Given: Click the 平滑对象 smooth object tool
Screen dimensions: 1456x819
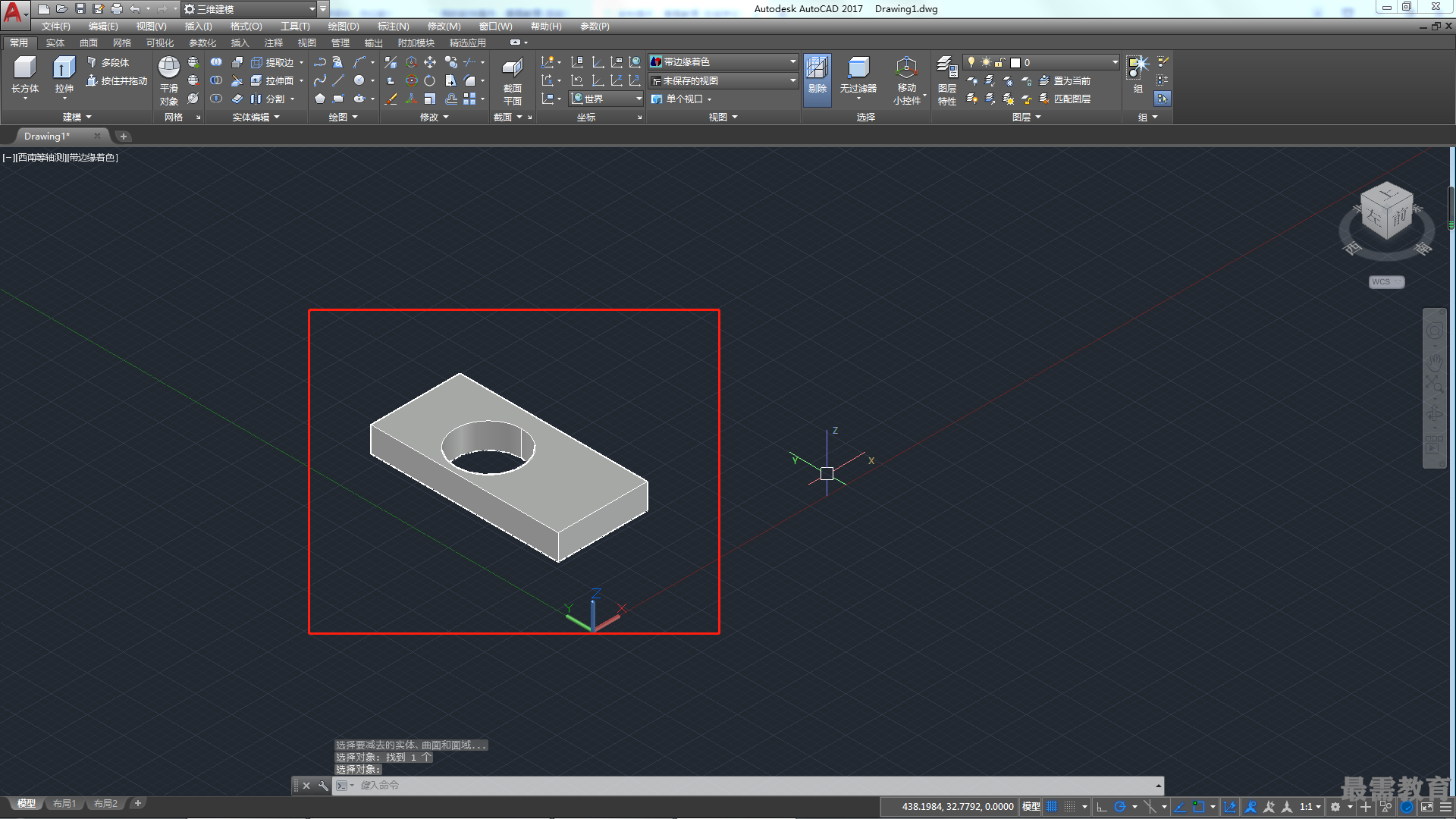Looking at the screenshot, I should (169, 80).
